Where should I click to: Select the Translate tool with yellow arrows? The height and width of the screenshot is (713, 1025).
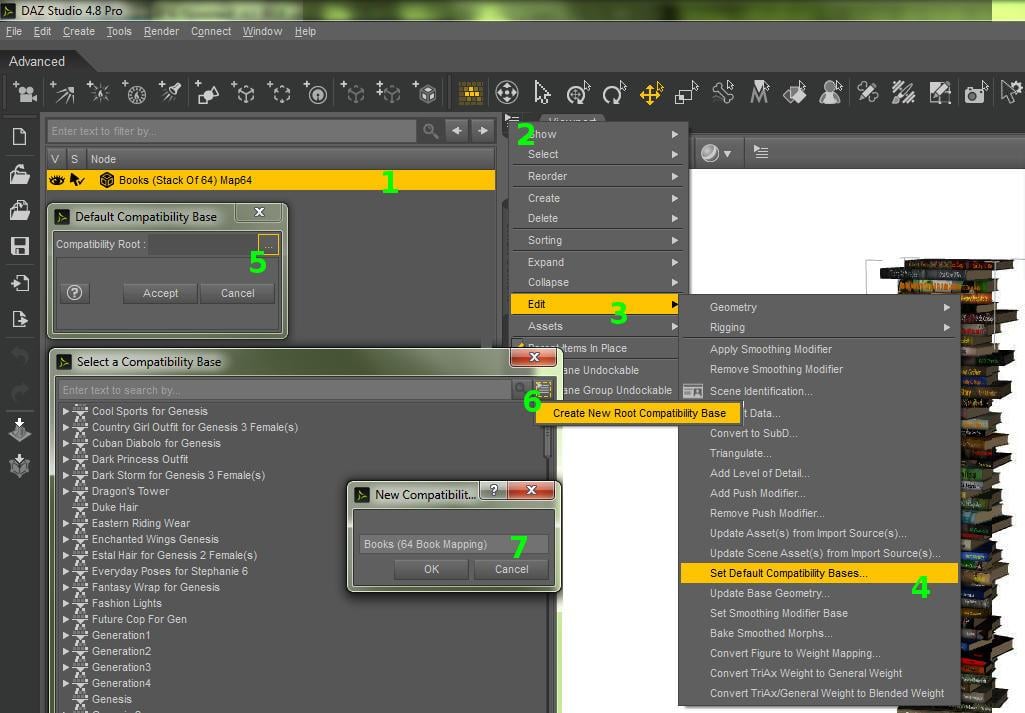pyautogui.click(x=651, y=93)
